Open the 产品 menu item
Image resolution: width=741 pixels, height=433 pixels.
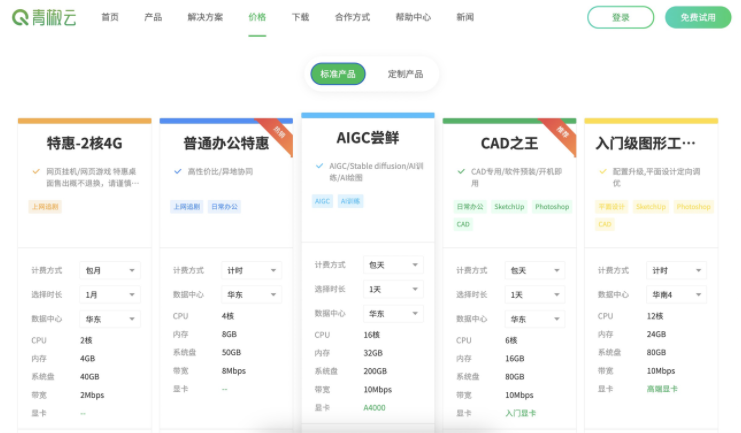pyautogui.click(x=153, y=17)
